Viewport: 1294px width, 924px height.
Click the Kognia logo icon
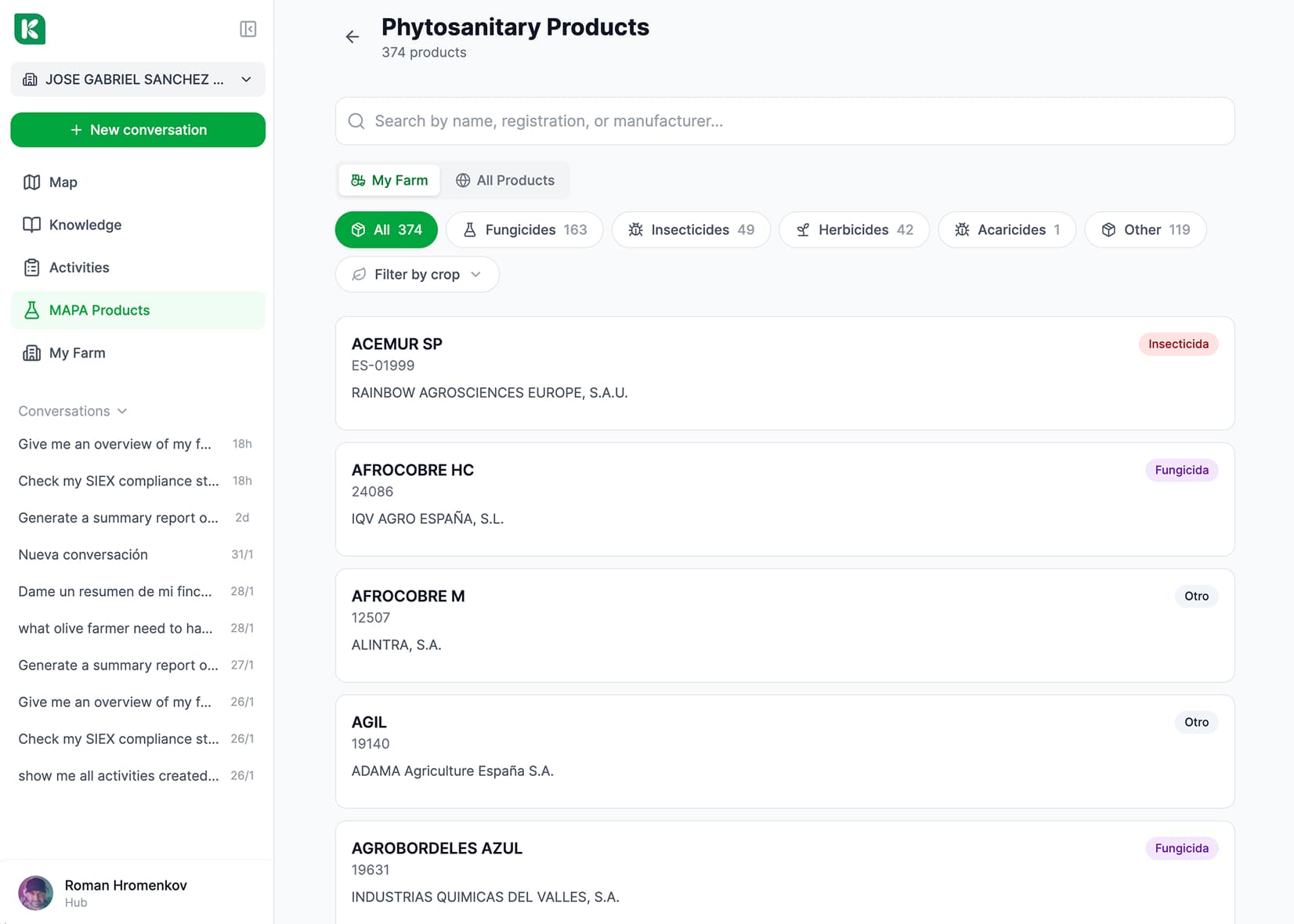pos(29,29)
